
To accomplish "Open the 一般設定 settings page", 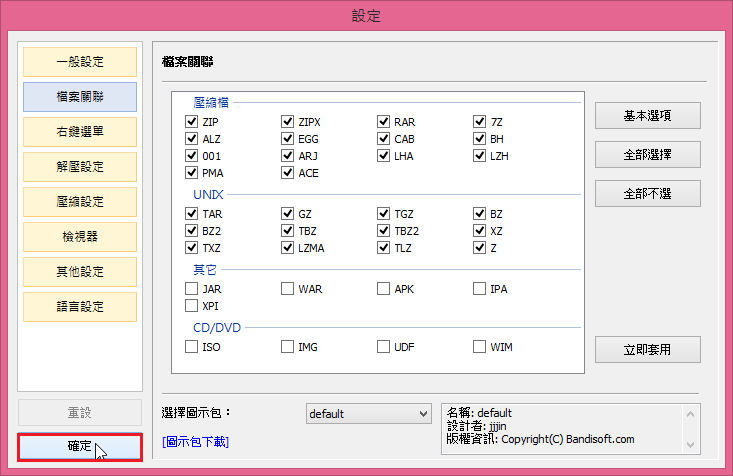I will pyautogui.click(x=80, y=62).
